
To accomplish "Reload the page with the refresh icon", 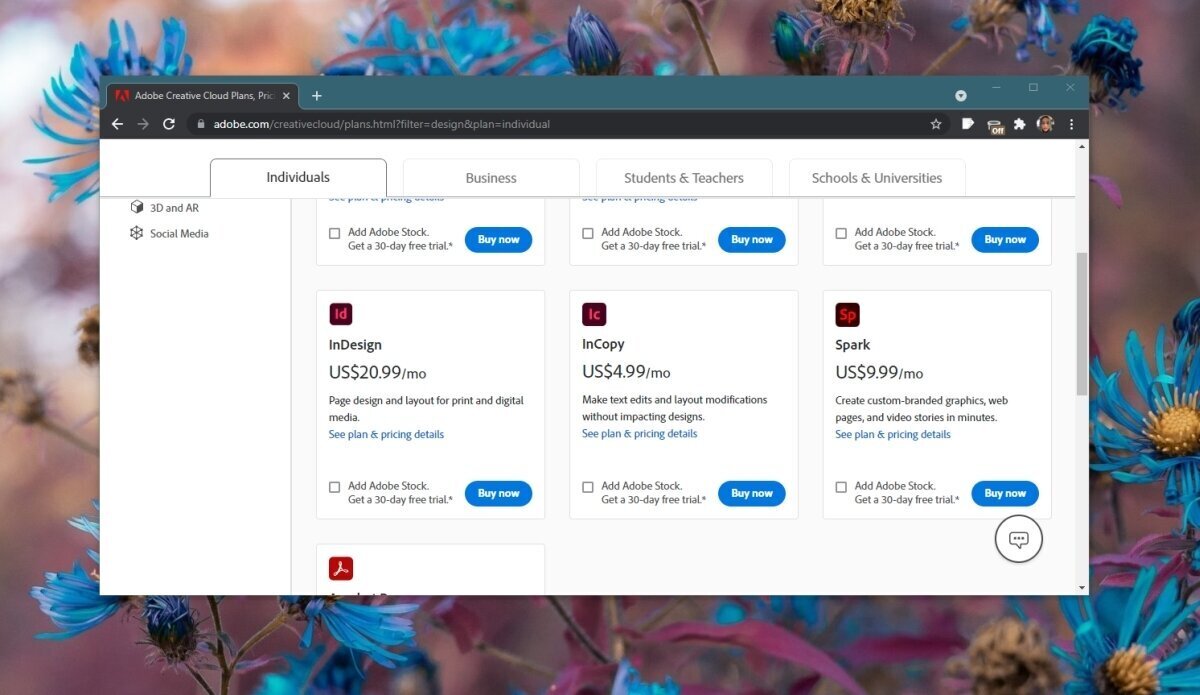I will tap(168, 123).
